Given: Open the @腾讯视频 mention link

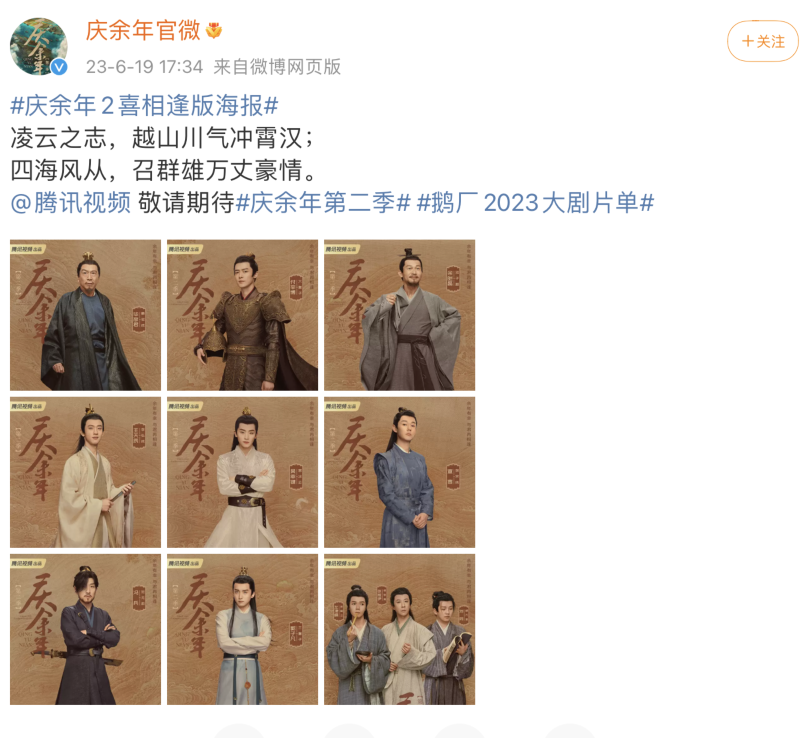Looking at the screenshot, I should 71,203.
